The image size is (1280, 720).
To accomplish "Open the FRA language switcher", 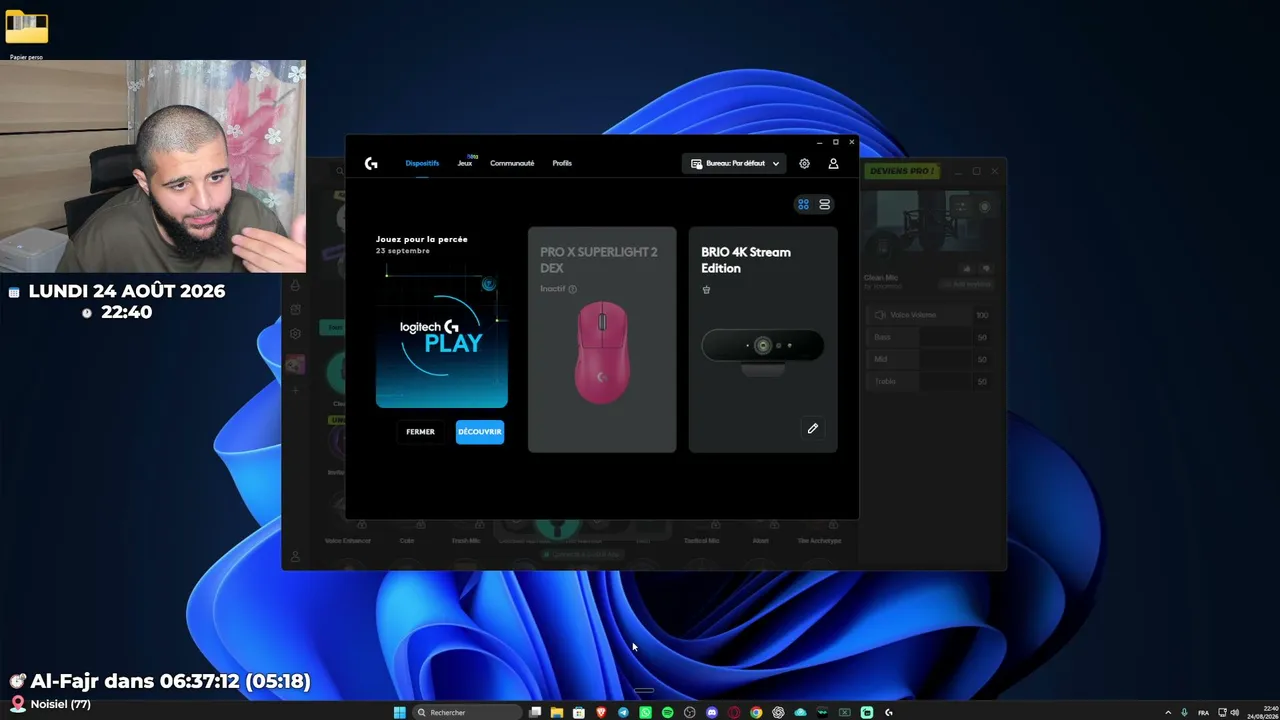I will 1203,712.
